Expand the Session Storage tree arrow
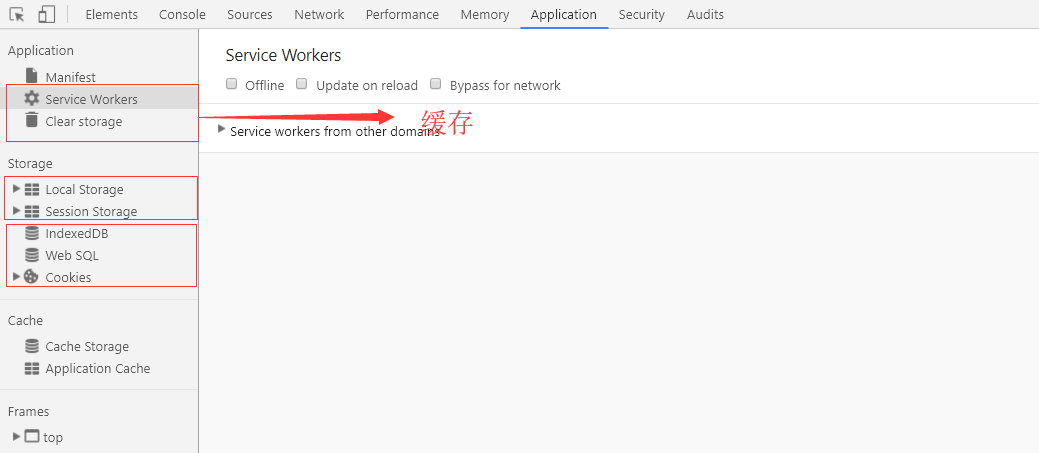 pyautogui.click(x=17, y=211)
